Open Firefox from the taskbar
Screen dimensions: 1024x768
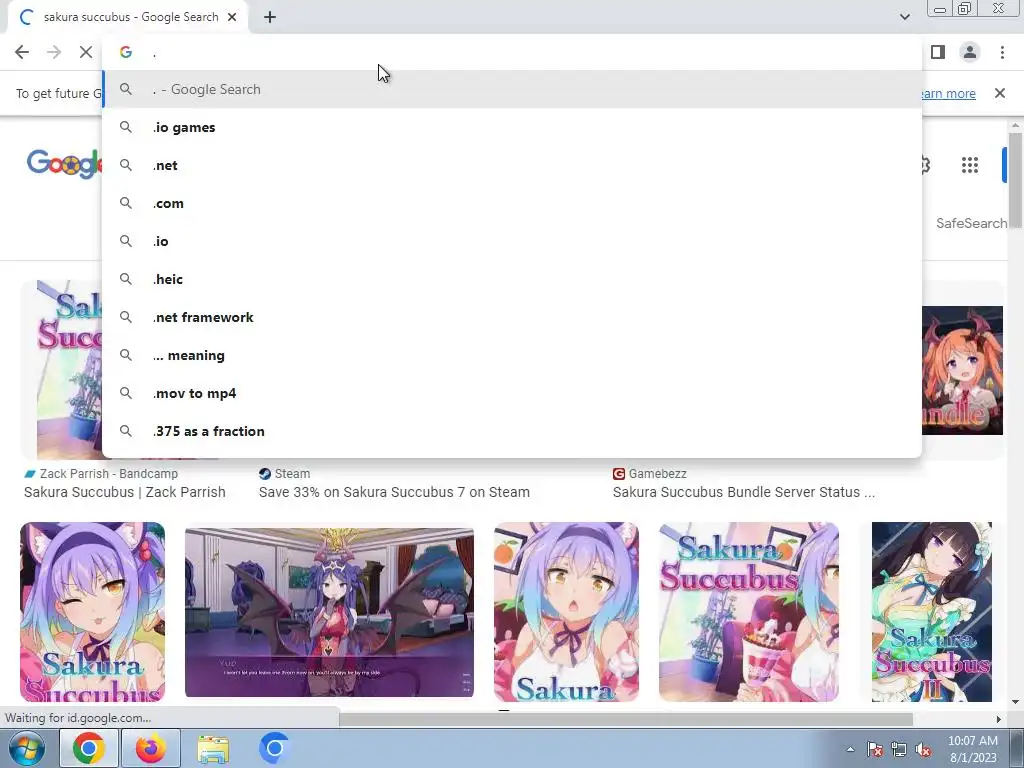pos(150,748)
